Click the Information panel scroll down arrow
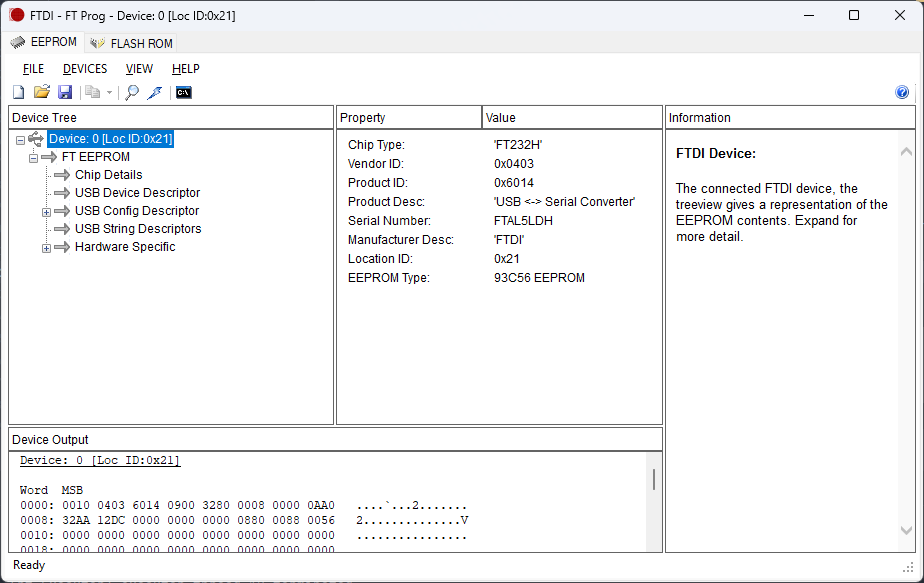 [907, 531]
